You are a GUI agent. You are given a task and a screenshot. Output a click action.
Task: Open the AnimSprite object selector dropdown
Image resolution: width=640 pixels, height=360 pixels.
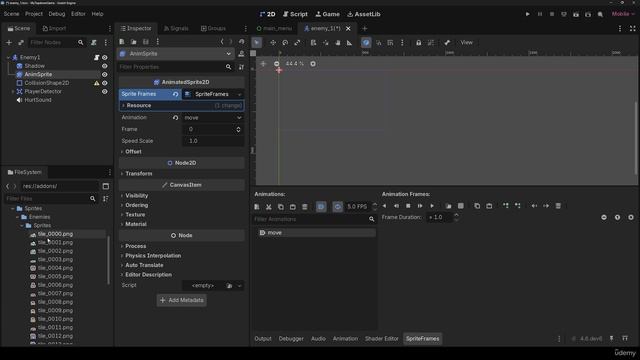176,53
